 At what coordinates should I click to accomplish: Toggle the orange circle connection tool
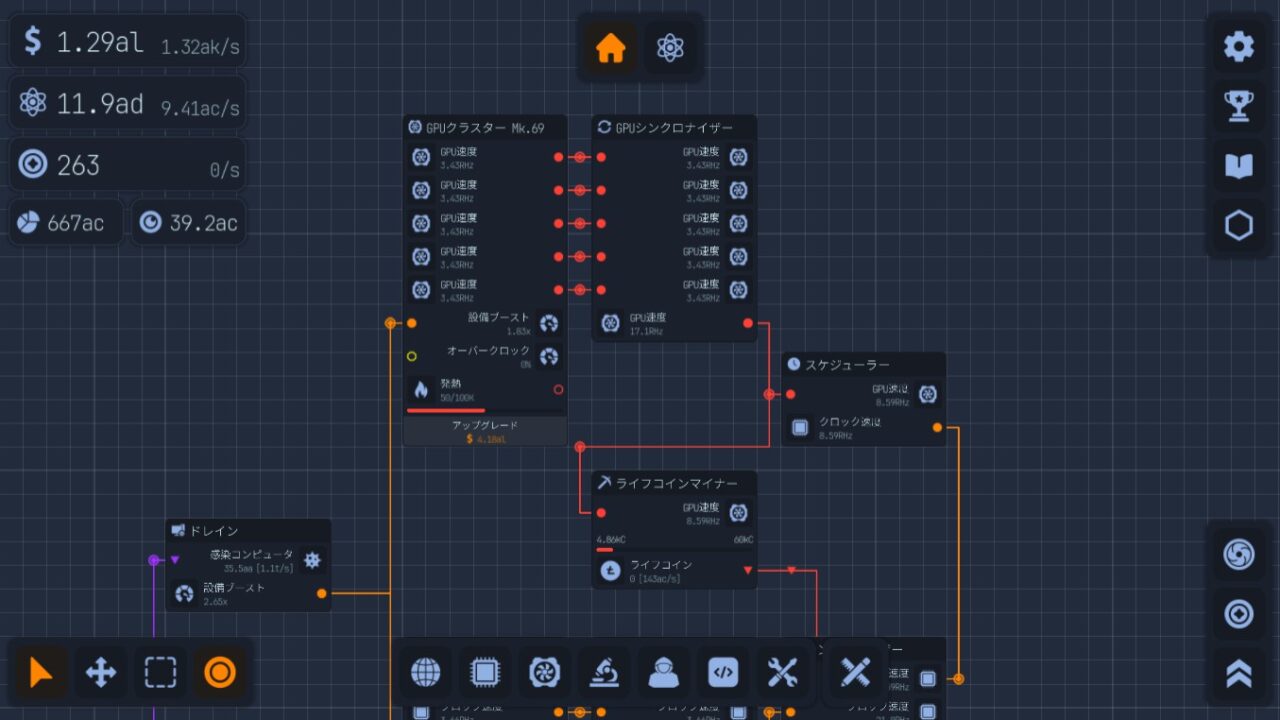tap(220, 673)
